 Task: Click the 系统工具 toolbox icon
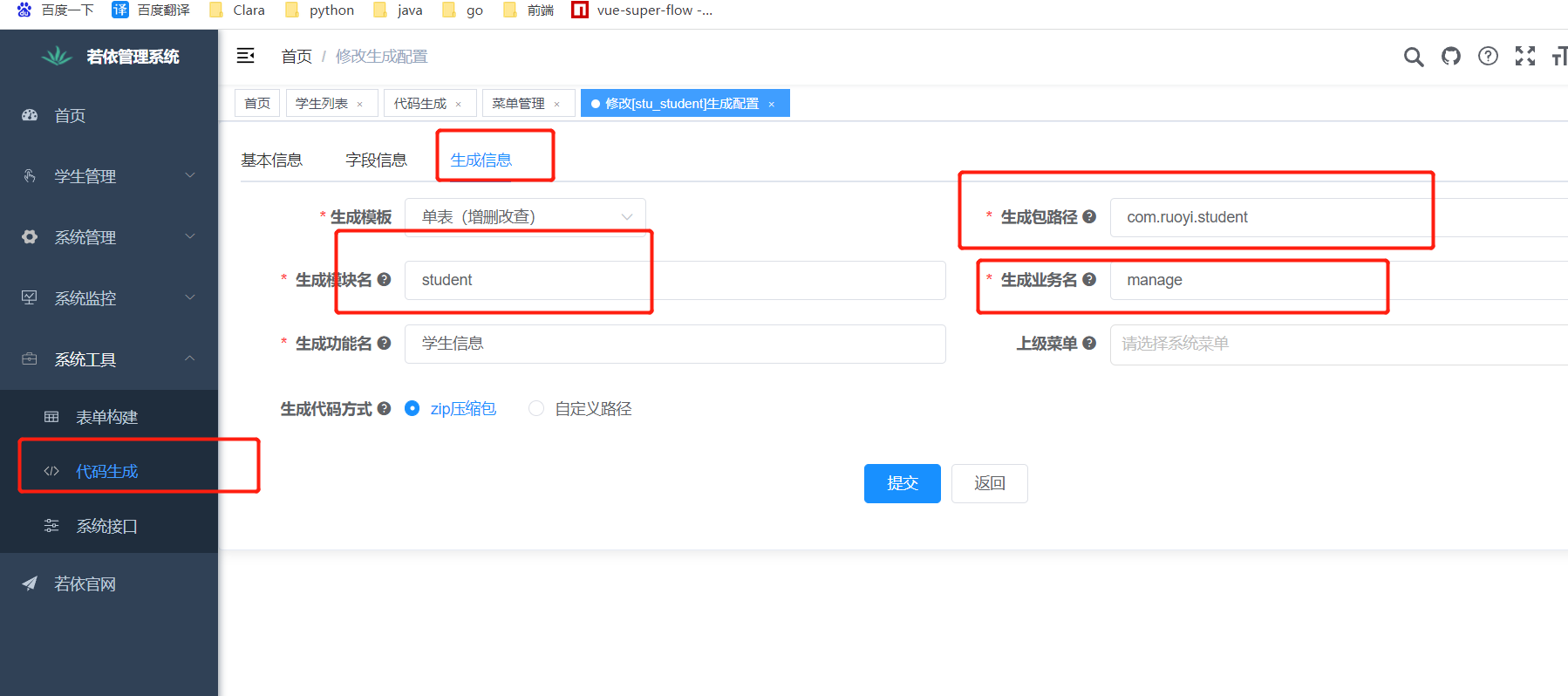point(30,359)
